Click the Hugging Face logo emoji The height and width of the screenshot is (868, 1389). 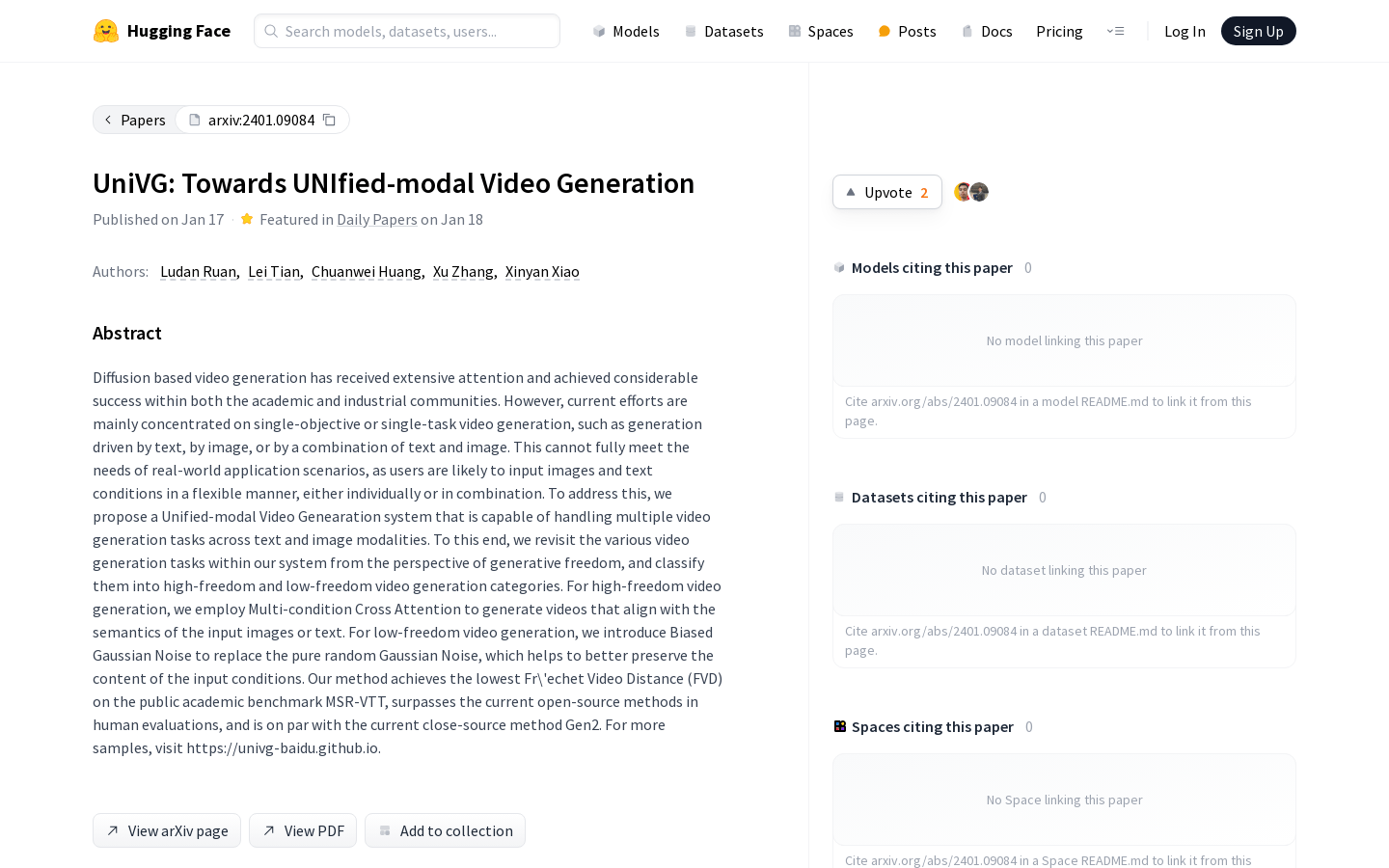[106, 31]
